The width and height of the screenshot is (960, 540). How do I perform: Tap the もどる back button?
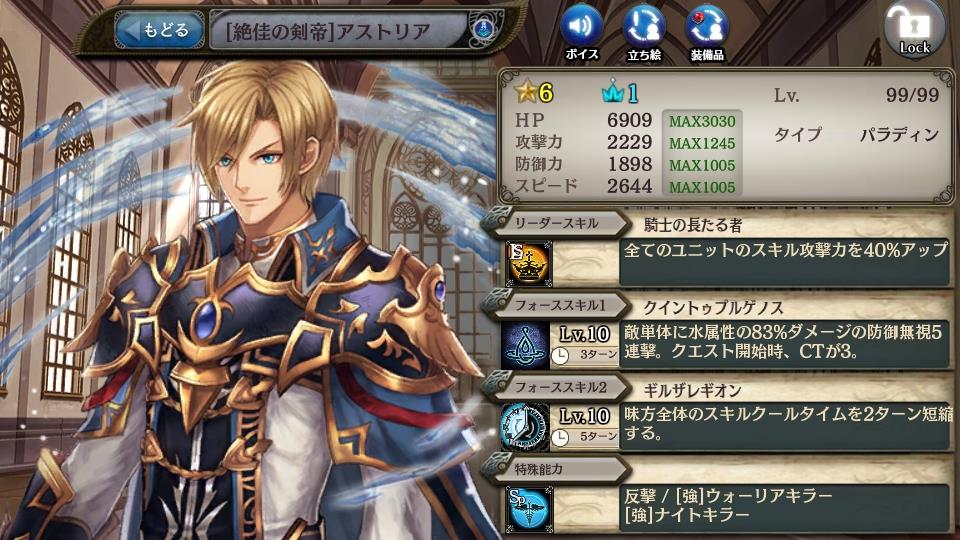[160, 30]
